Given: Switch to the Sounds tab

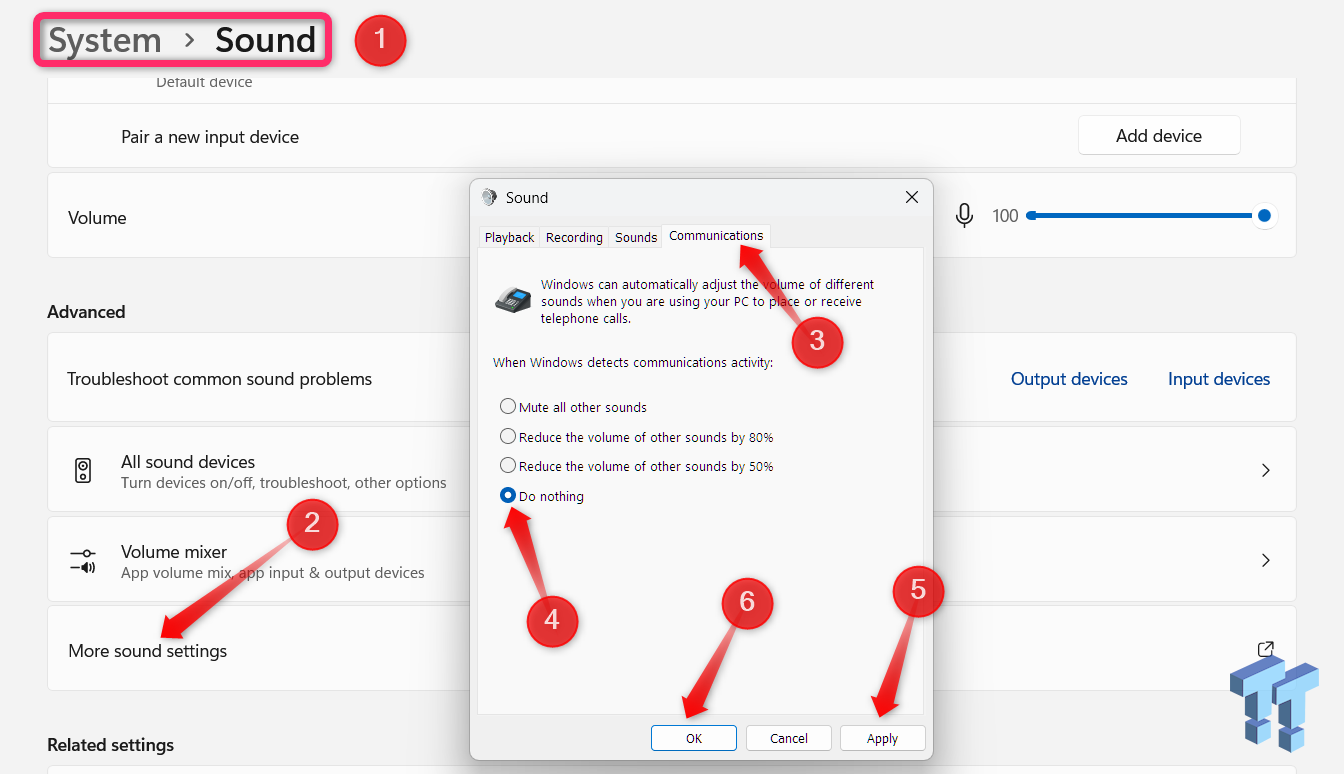Looking at the screenshot, I should coord(636,237).
